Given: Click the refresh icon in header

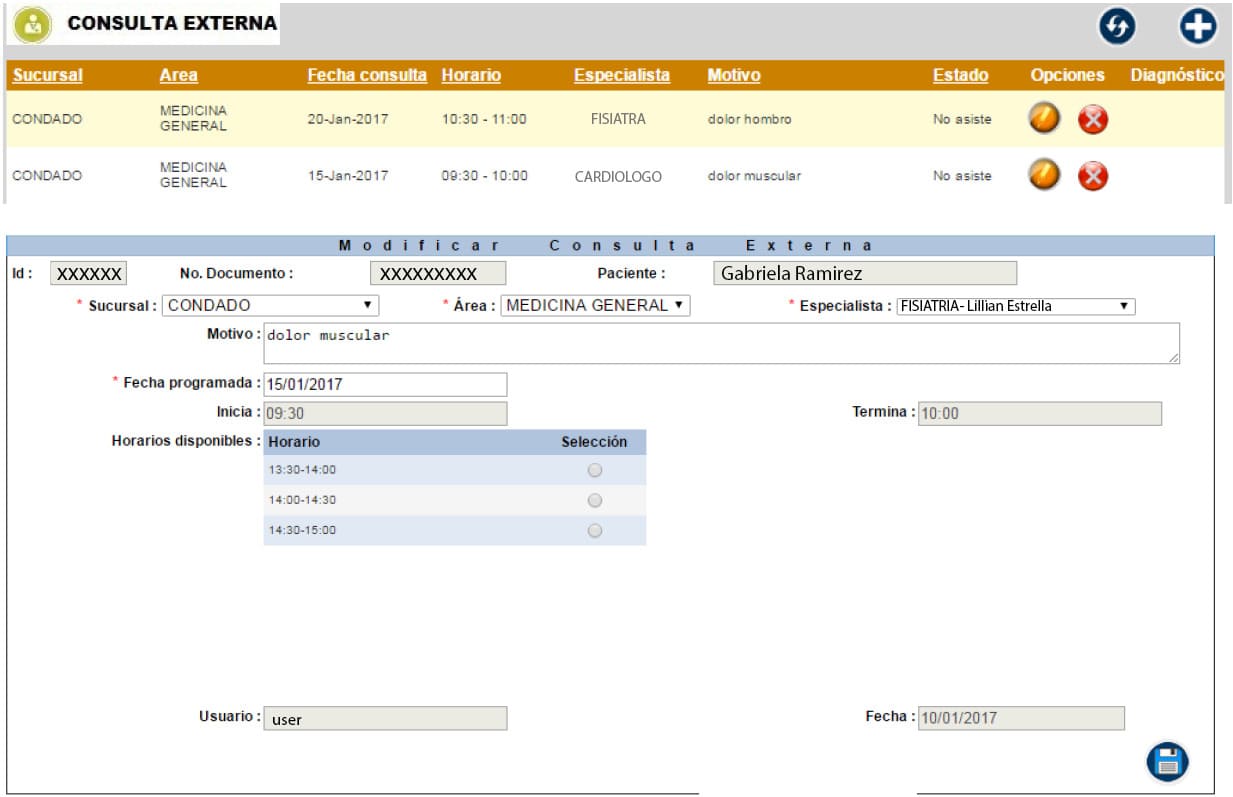Looking at the screenshot, I should click(x=1117, y=27).
